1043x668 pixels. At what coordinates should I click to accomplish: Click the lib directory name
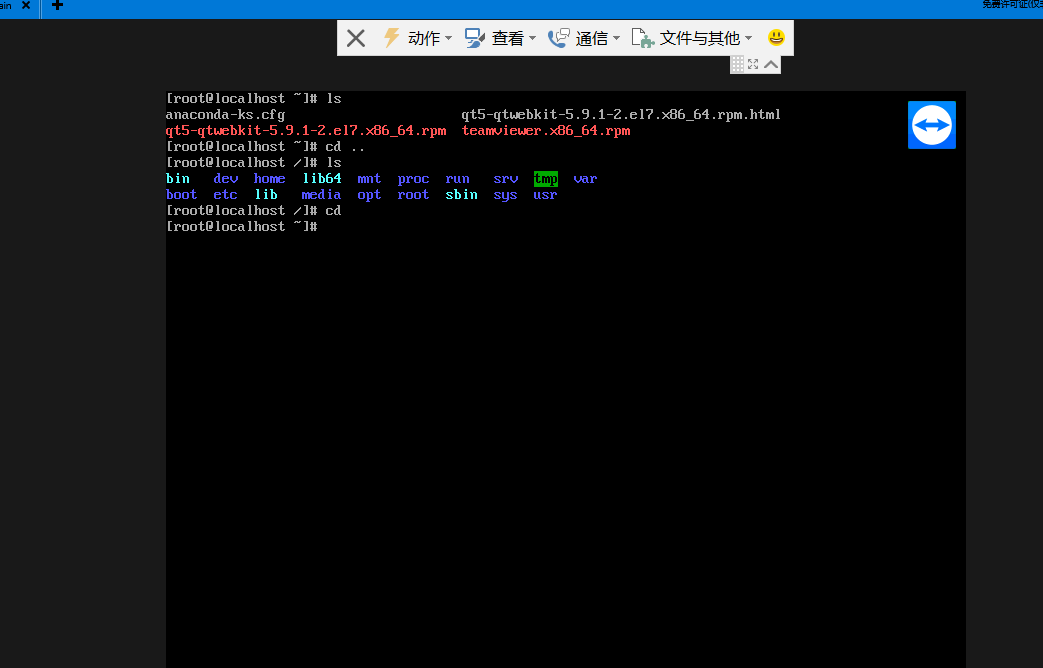[266, 194]
